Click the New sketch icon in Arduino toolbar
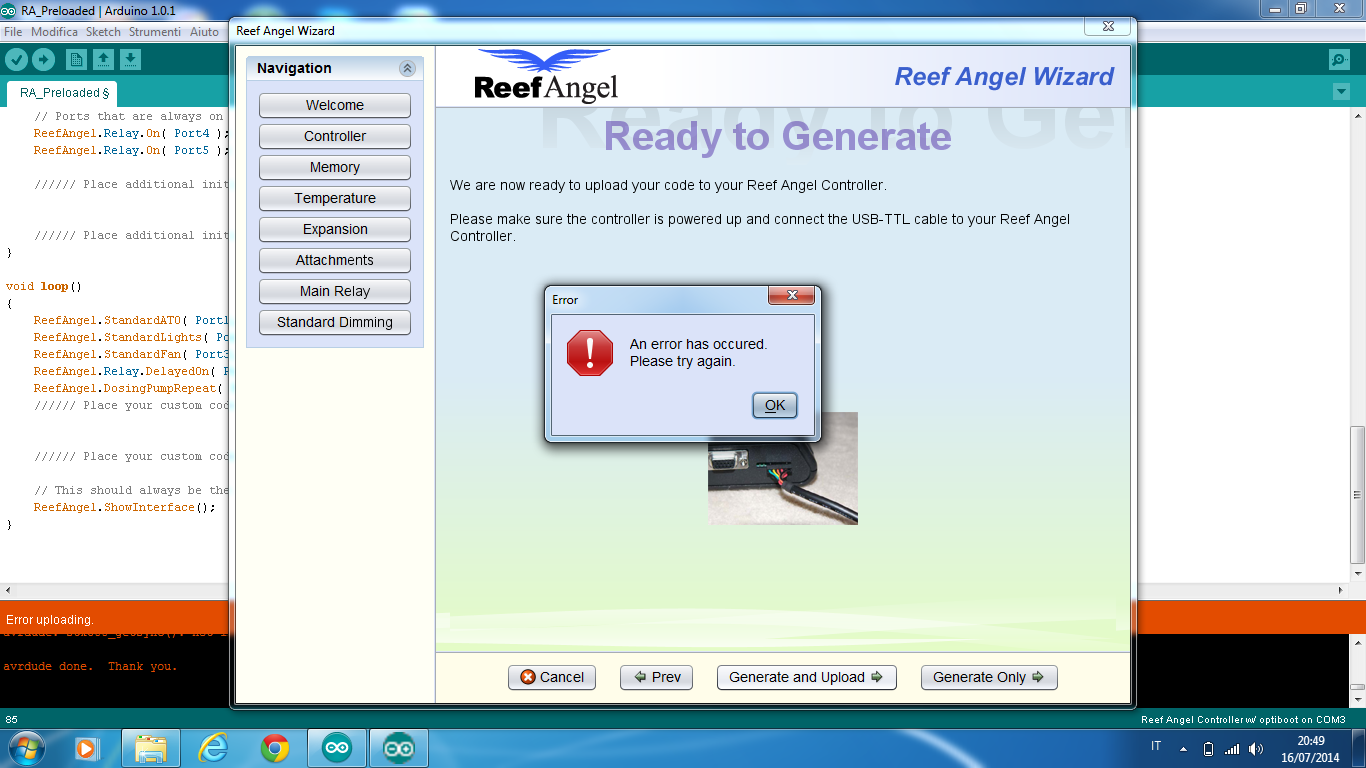 [76, 59]
